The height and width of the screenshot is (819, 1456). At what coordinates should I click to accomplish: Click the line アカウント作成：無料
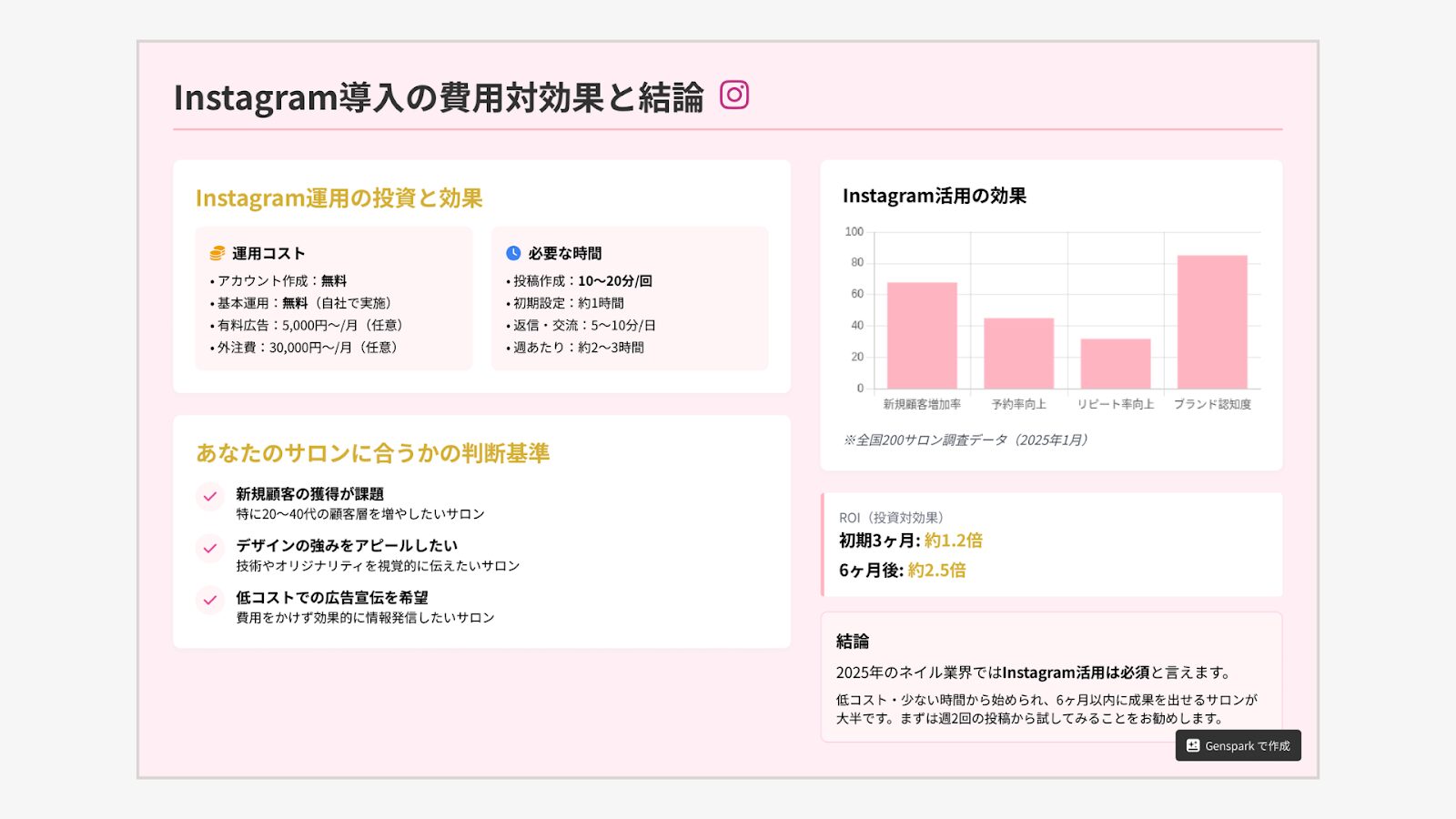coord(278,280)
